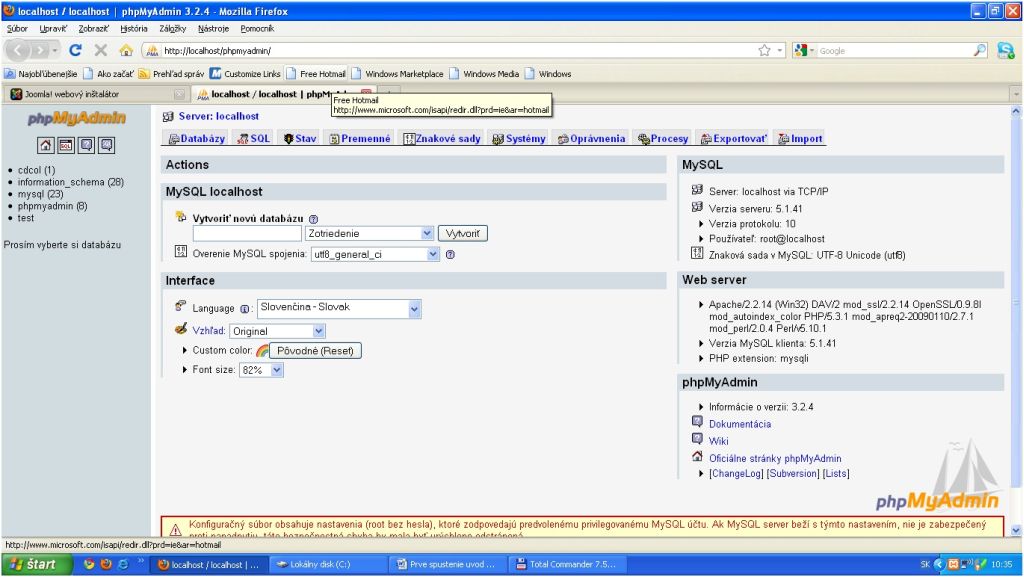The image size is (1024, 577).
Task: Click the browser back arrow button
Action: (18, 50)
